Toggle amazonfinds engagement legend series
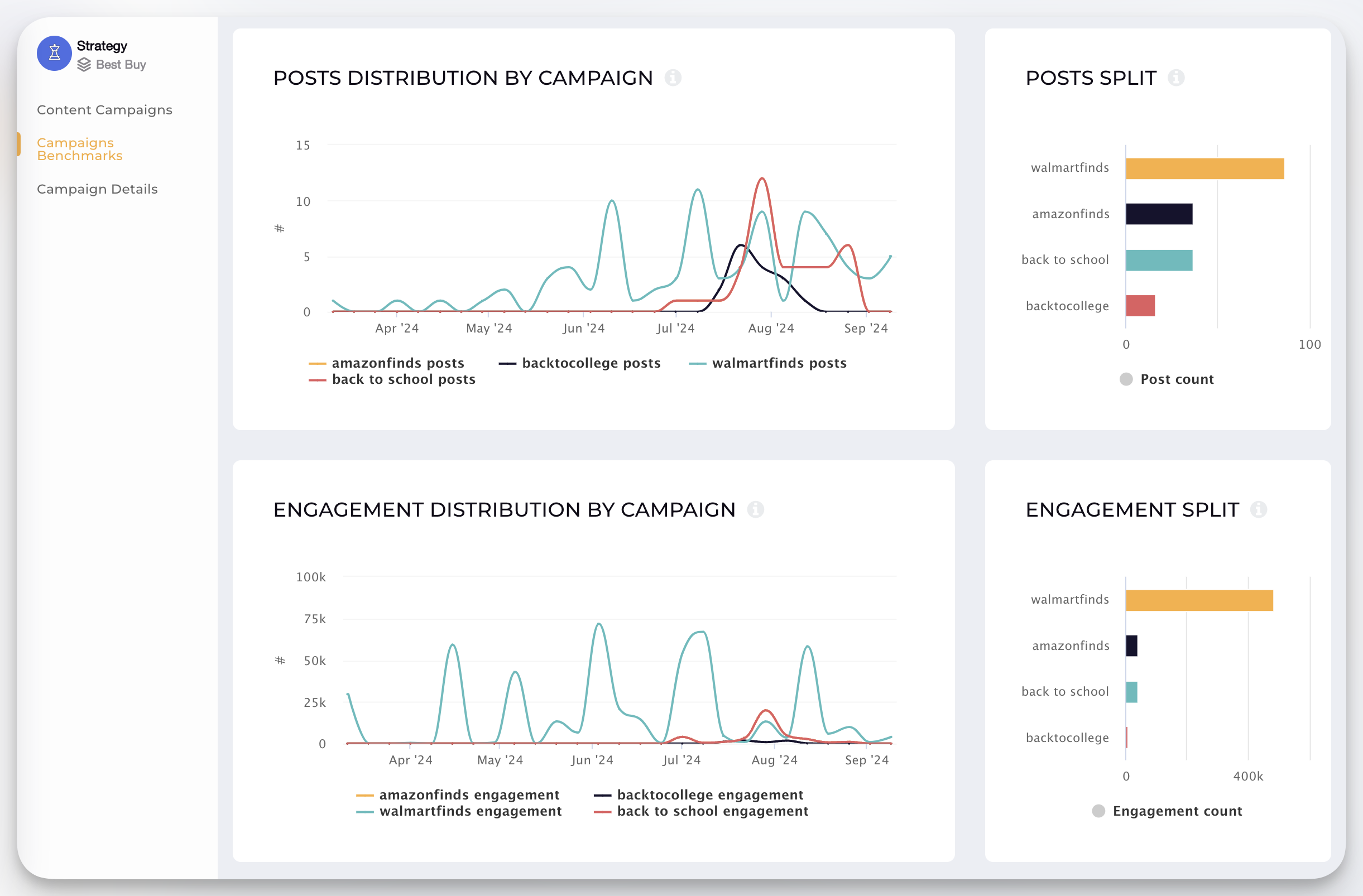This screenshot has width=1363, height=896. pos(458,794)
